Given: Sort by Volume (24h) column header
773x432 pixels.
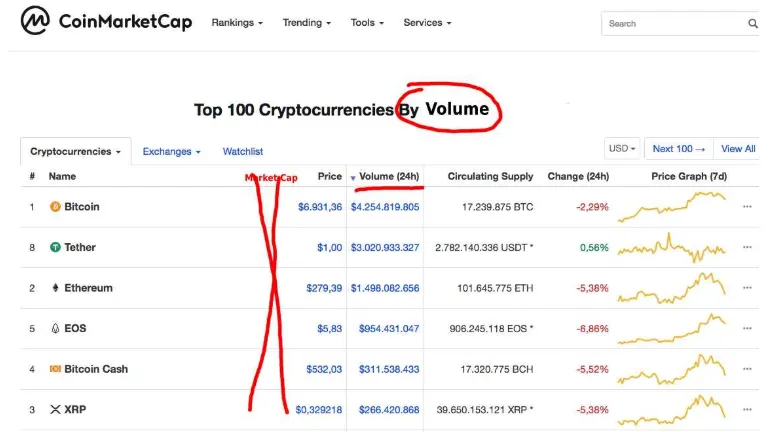Looking at the screenshot, I should click(x=385, y=177).
